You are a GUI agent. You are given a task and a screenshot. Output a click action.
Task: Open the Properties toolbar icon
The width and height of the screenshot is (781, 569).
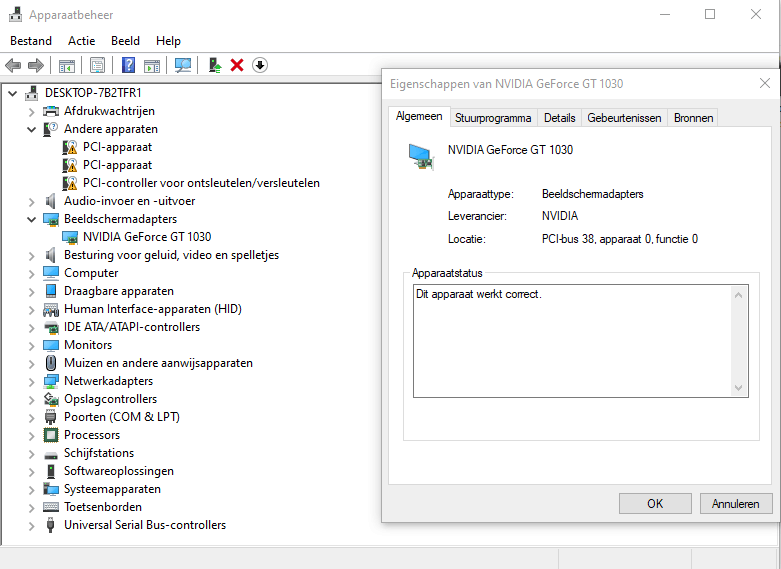[x=97, y=65]
